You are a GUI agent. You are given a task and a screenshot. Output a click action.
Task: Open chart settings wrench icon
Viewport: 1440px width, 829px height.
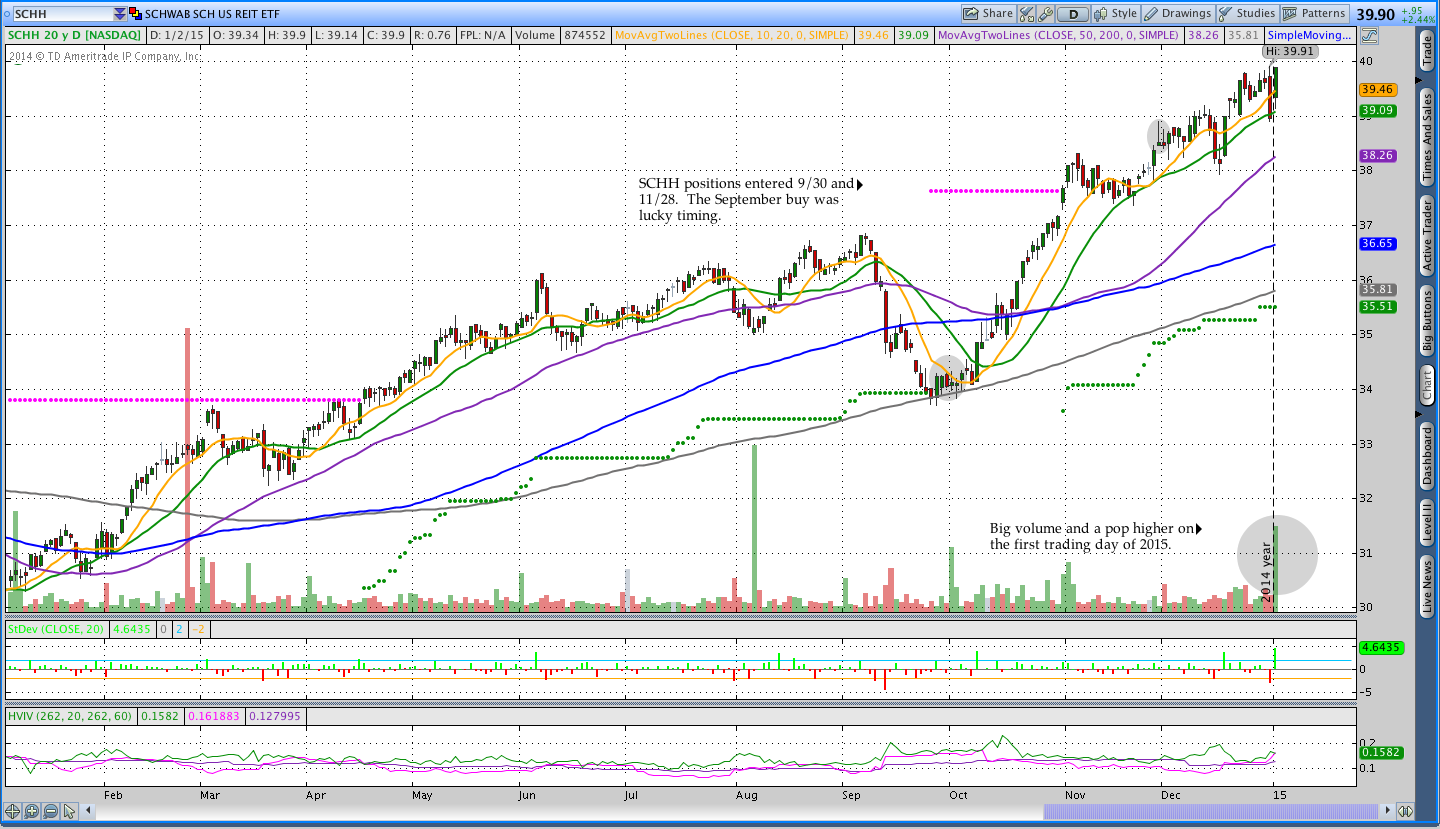tap(1046, 14)
